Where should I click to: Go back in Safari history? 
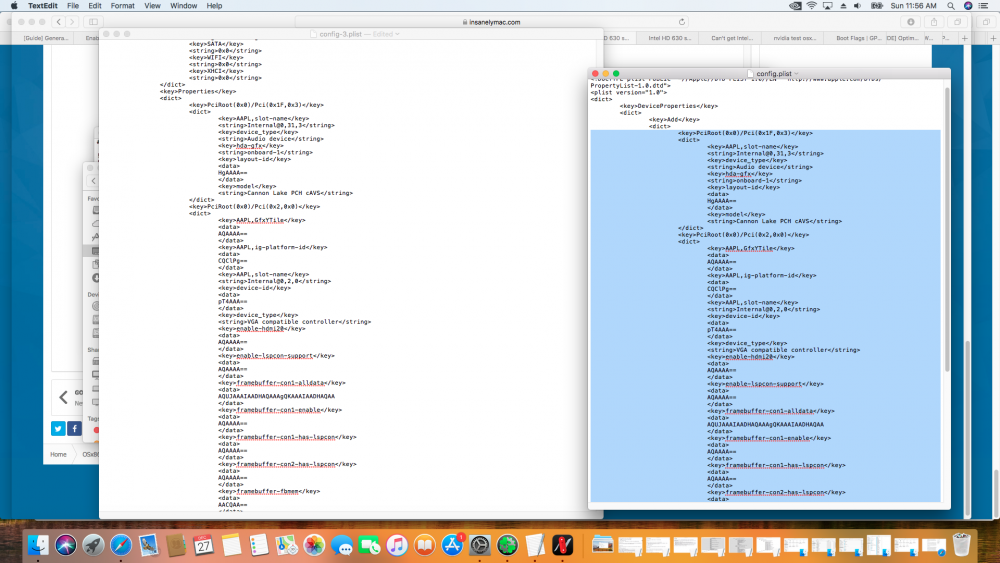pyautogui.click(x=59, y=22)
